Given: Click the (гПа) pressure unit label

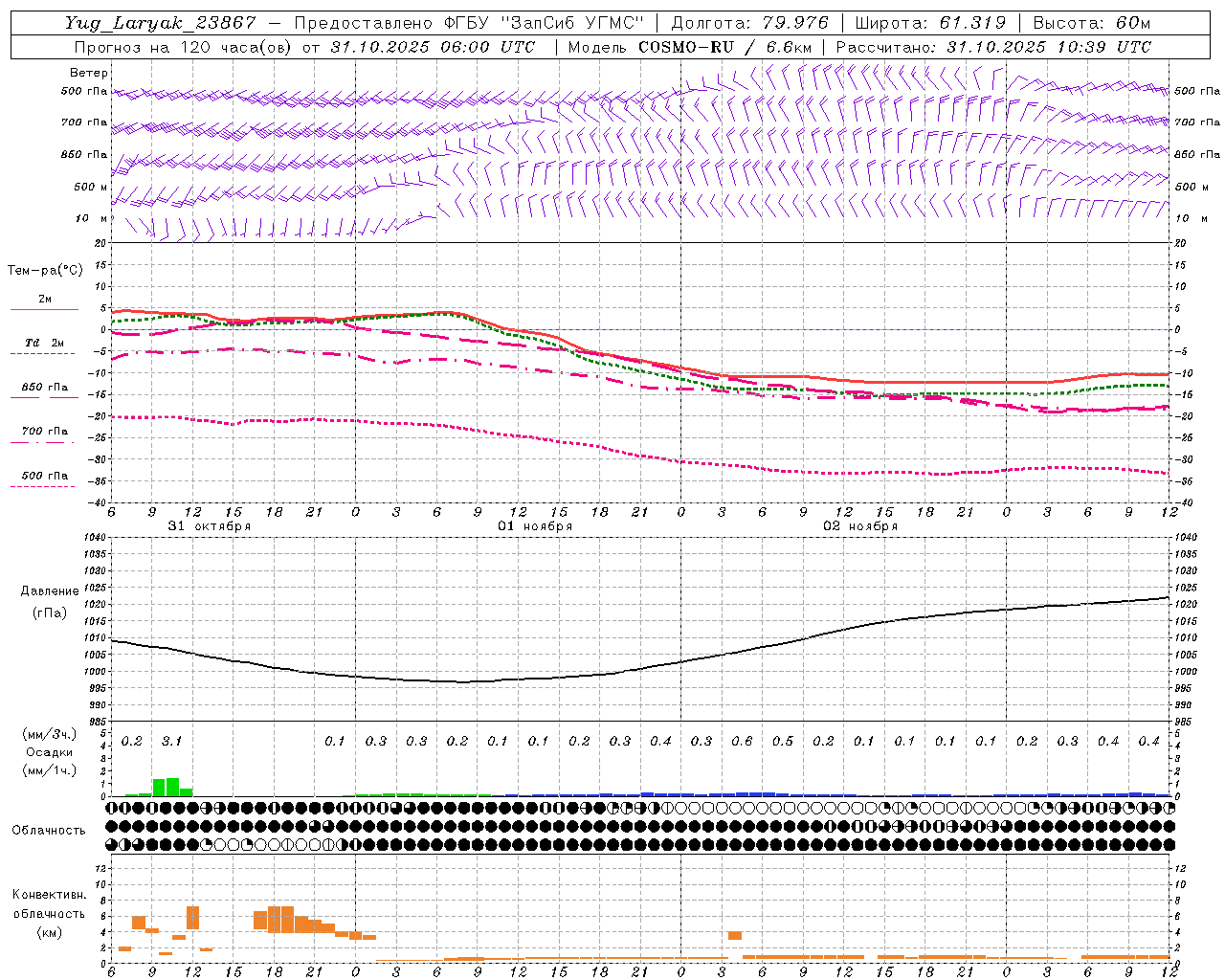Looking at the screenshot, I should pyautogui.click(x=50, y=613).
